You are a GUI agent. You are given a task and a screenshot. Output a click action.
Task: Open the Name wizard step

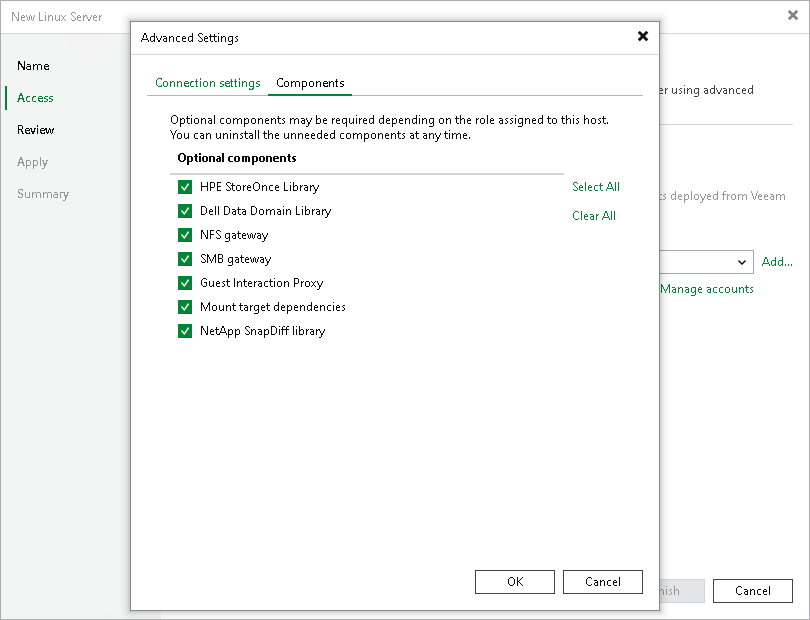pos(33,66)
